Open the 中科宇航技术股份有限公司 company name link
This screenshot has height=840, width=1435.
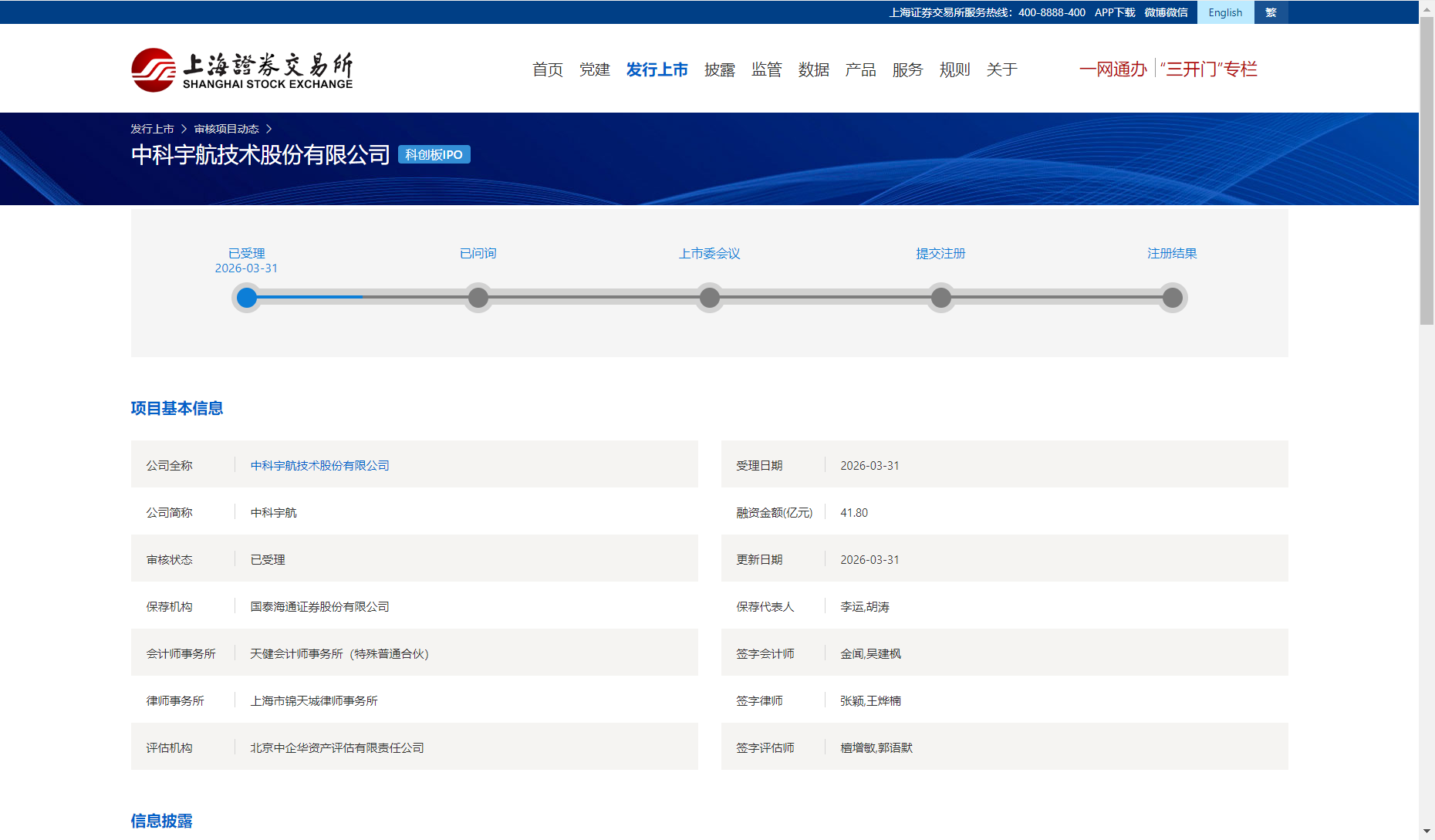319,466
